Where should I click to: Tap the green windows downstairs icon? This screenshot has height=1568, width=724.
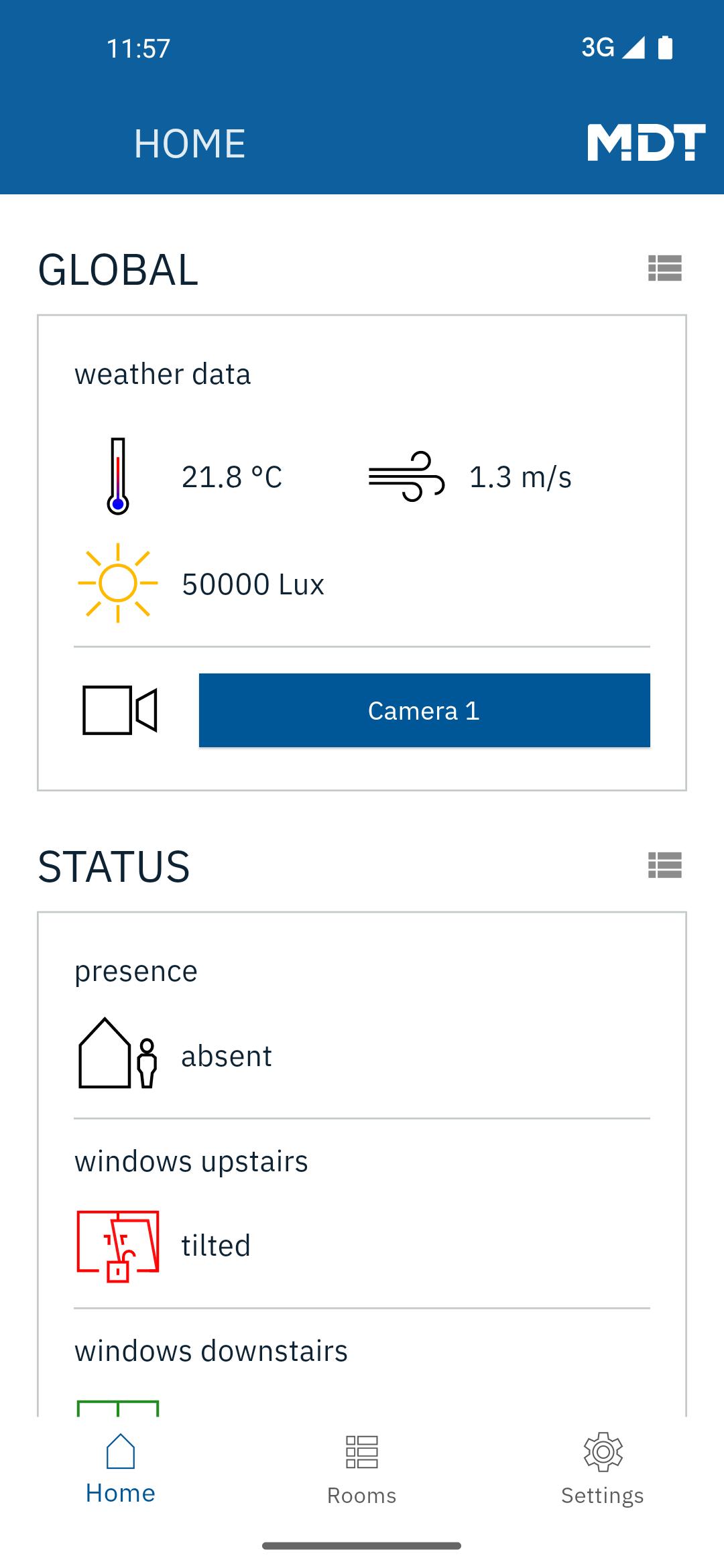click(118, 1407)
